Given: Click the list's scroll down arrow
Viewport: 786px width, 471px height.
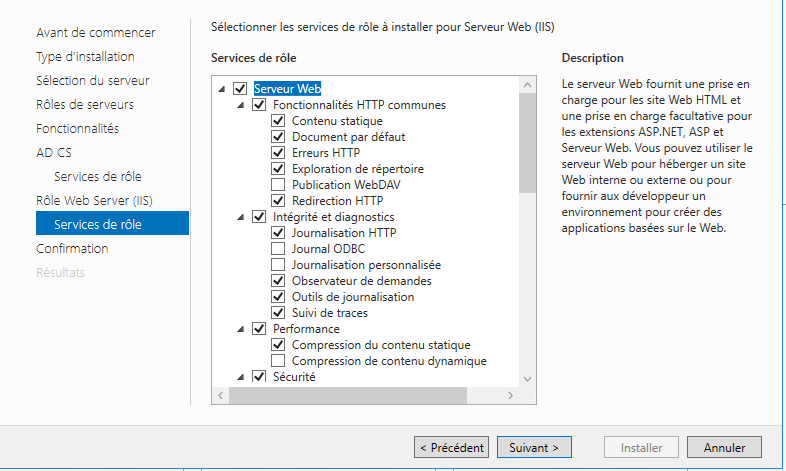Looking at the screenshot, I should coord(527,379).
